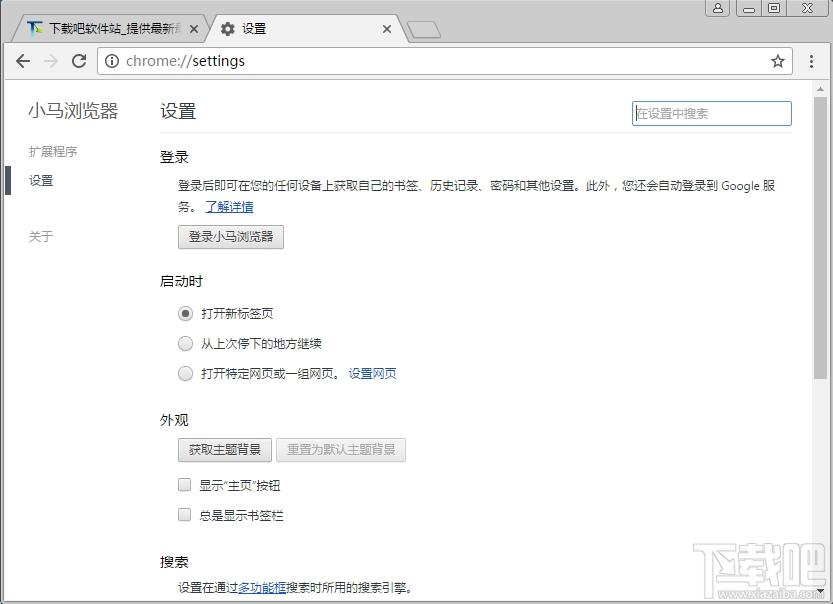This screenshot has height=604, width=833.
Task: Maximize the browser window
Action: [774, 8]
